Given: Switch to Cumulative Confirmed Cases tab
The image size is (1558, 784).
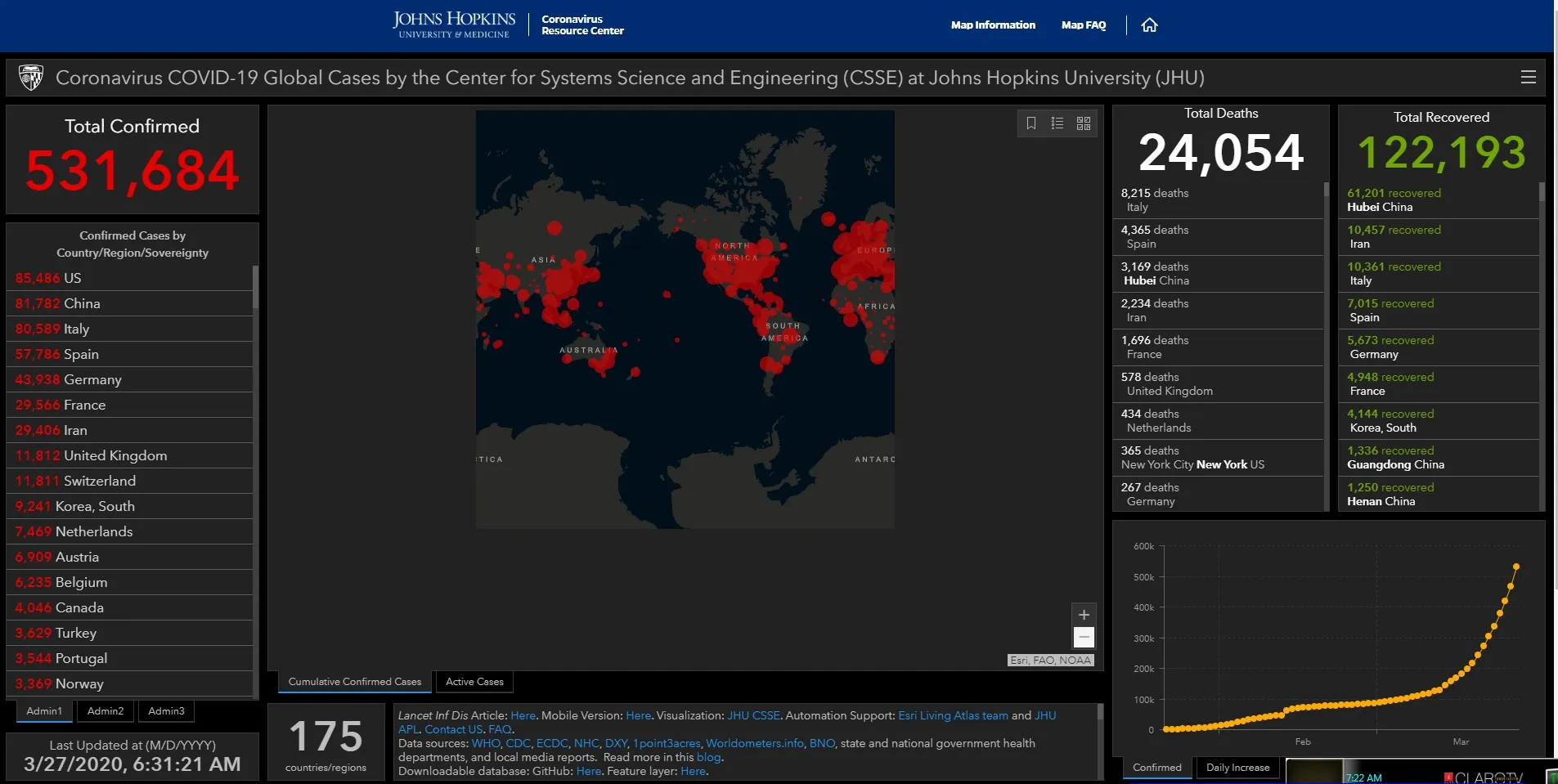Looking at the screenshot, I should coord(355,682).
